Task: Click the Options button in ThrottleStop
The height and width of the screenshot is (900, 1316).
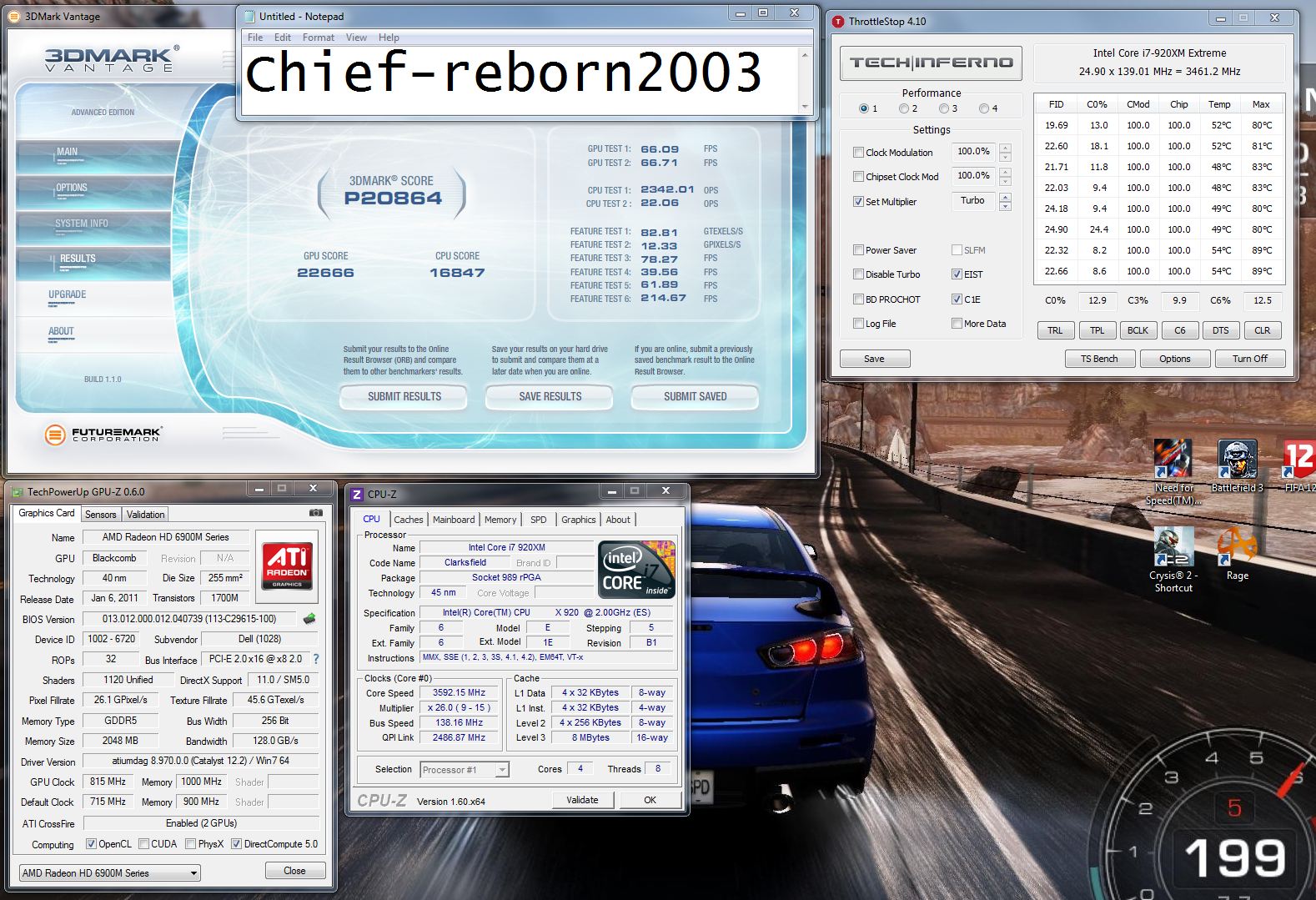Action: [1174, 358]
